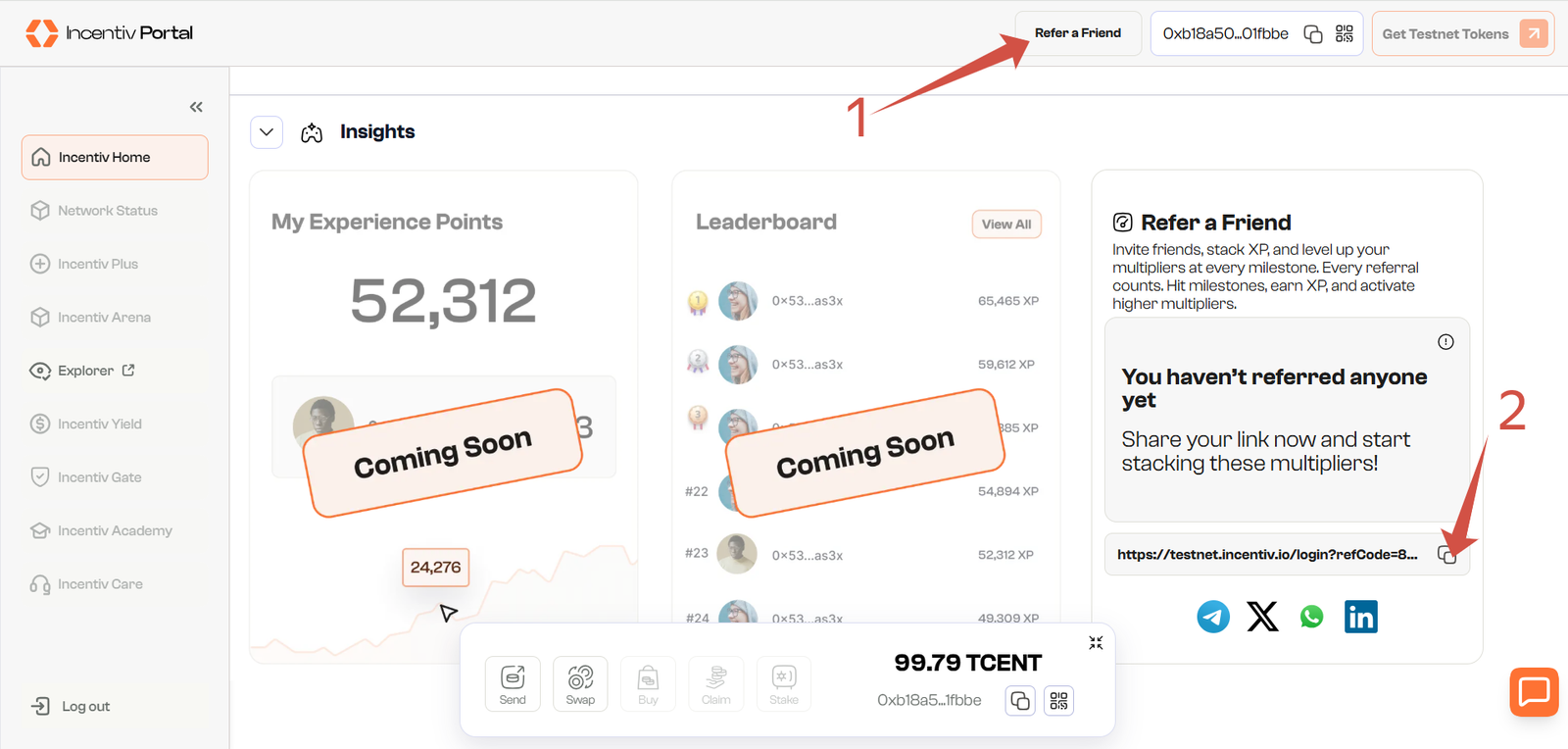View All leaderboard entries
The image size is (1568, 749).
point(1006,225)
